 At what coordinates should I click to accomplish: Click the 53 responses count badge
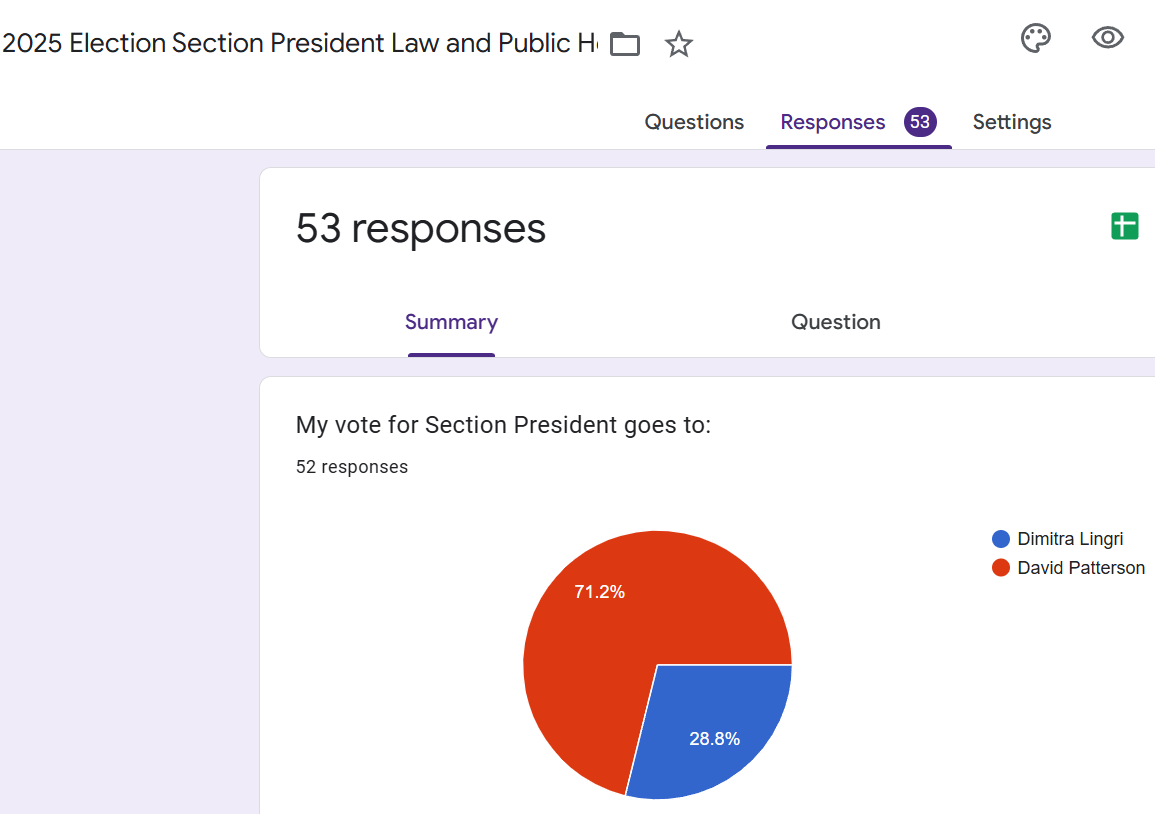tap(920, 122)
